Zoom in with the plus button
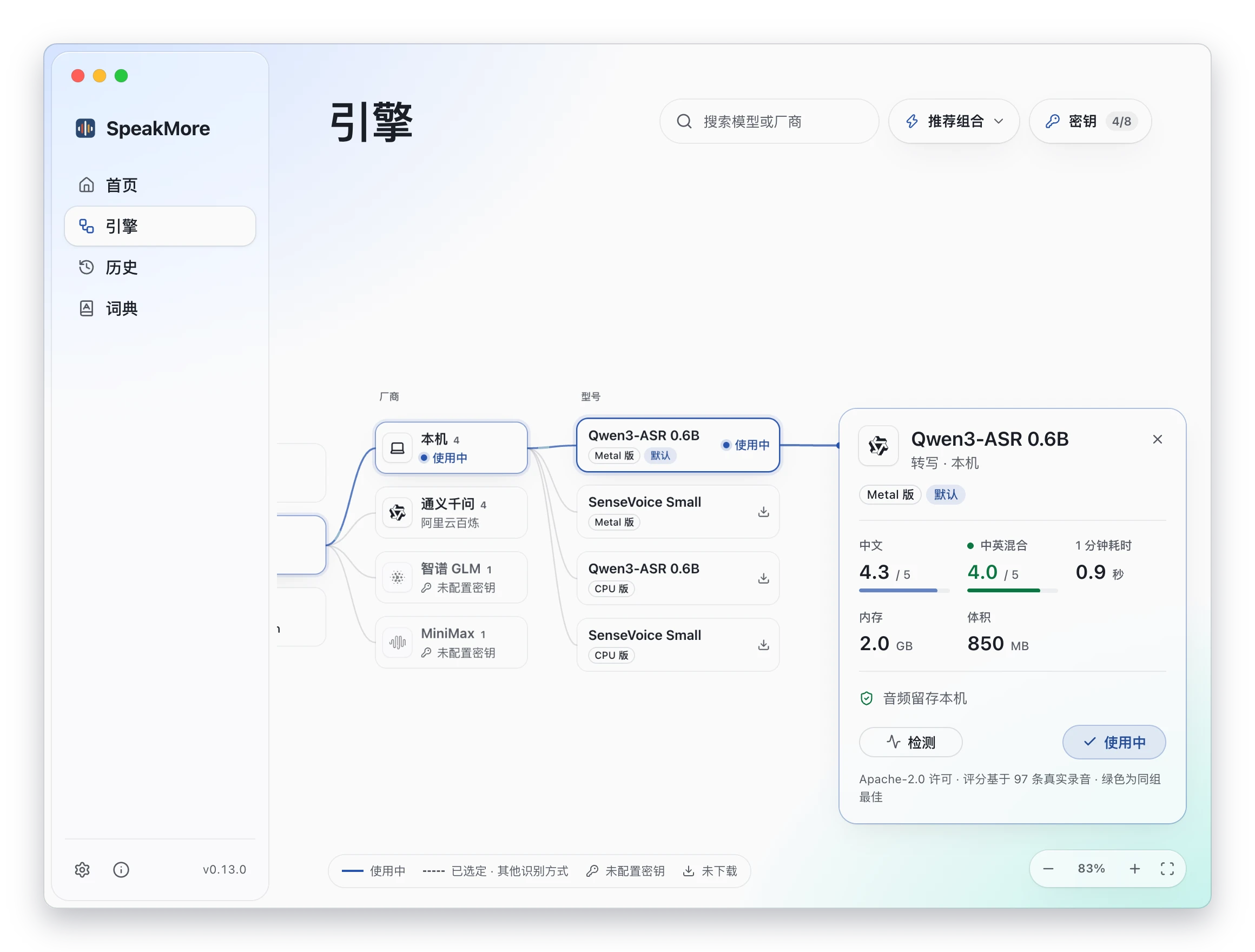Viewport: 1255px width, 952px height. pos(1134,868)
